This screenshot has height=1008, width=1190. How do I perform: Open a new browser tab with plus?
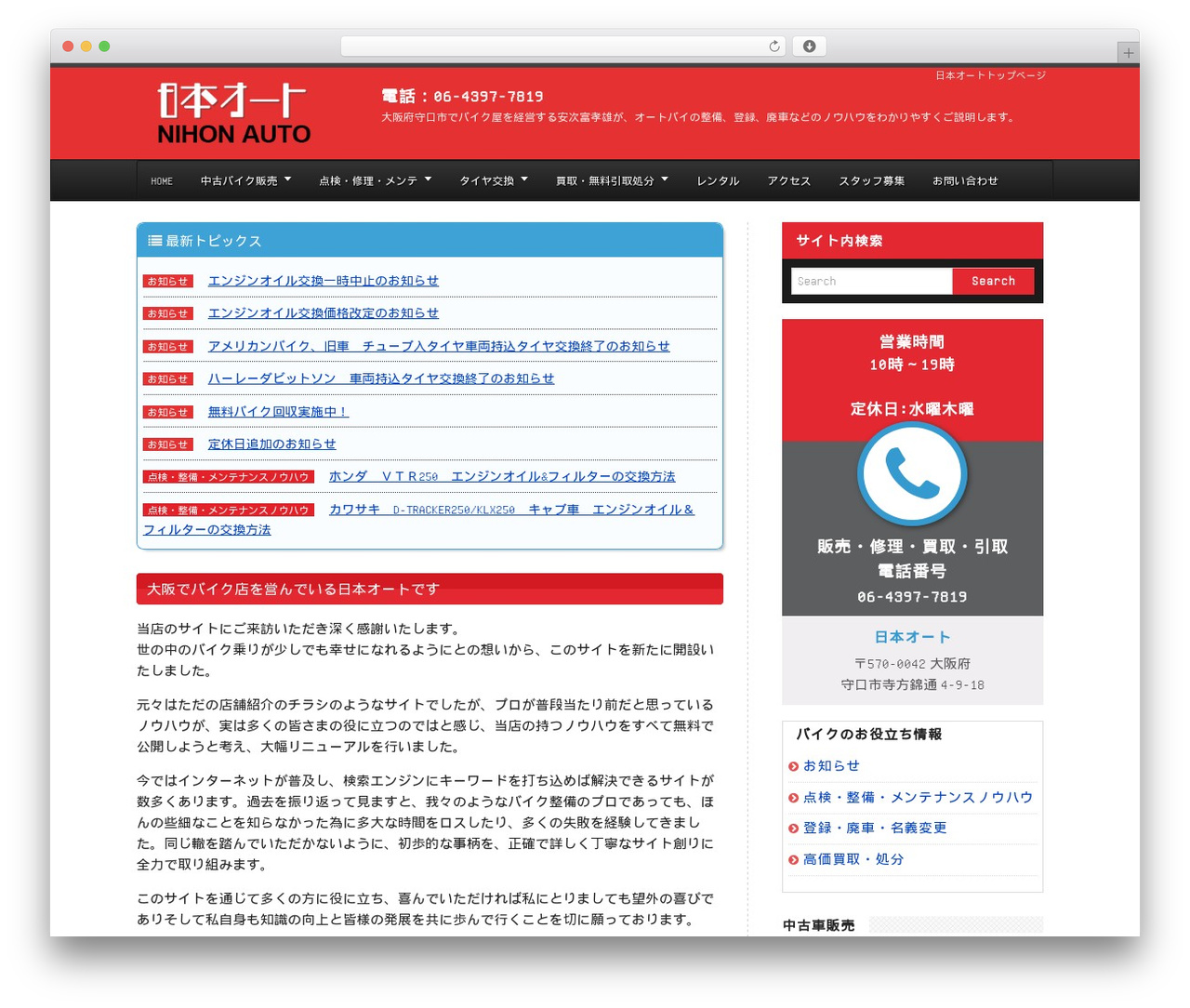pyautogui.click(x=1128, y=53)
